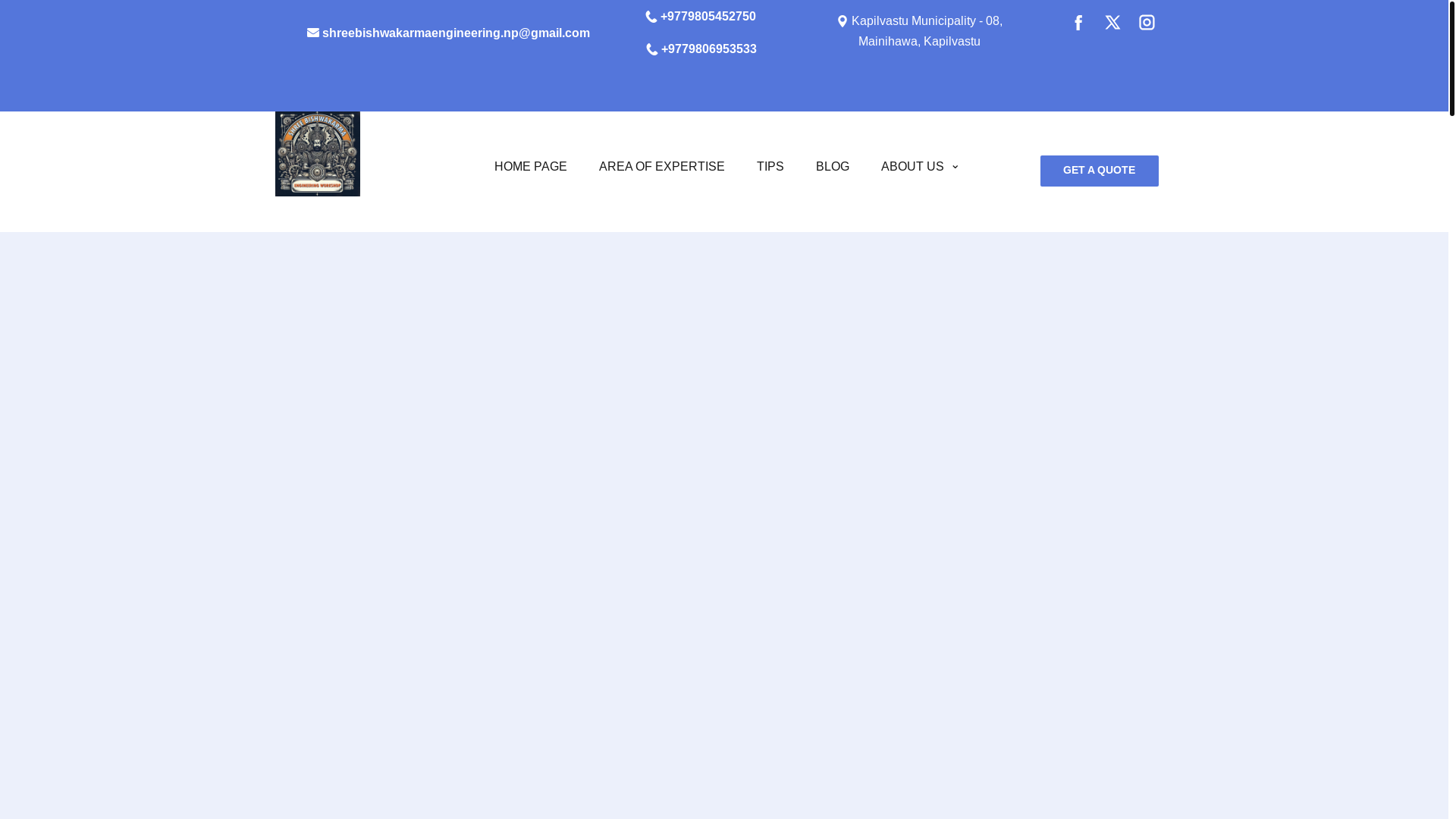This screenshot has width=1456, height=819.
Task: Click phone icon beside +9779806953533
Action: [x=651, y=49]
